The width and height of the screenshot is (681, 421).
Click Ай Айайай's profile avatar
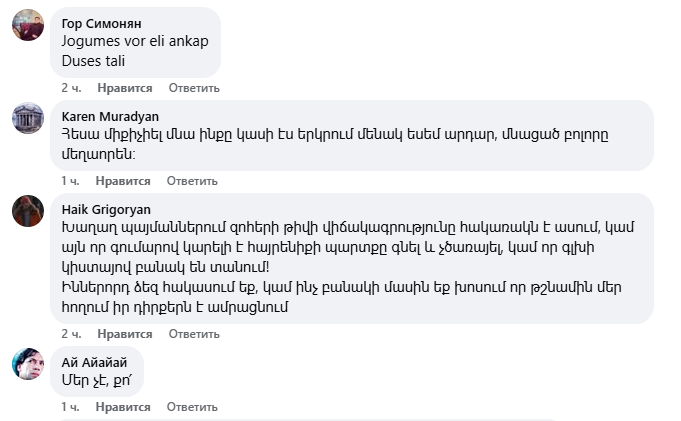coord(27,363)
